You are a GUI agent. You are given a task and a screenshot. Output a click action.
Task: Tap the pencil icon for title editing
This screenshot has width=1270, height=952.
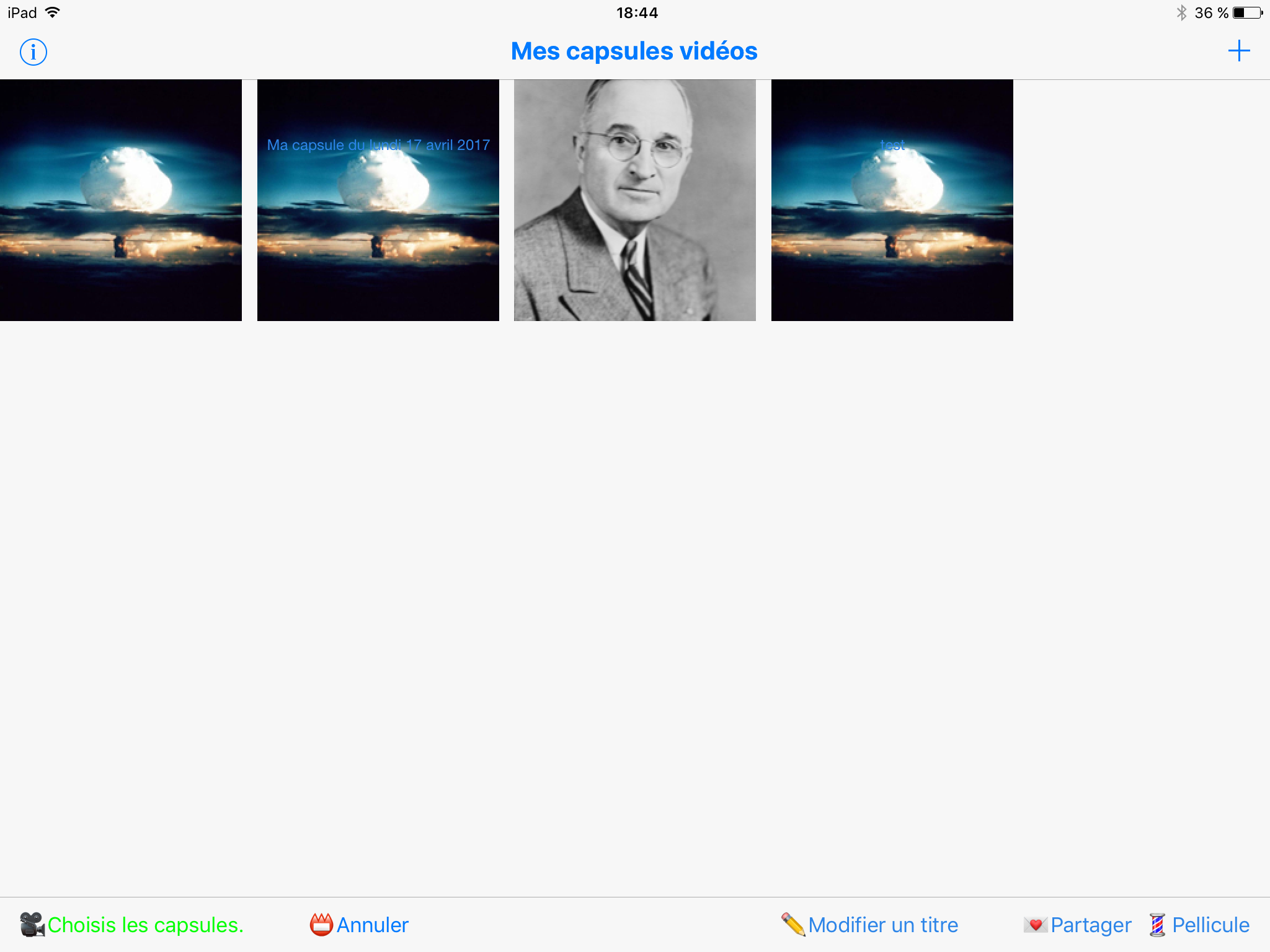pos(793,925)
